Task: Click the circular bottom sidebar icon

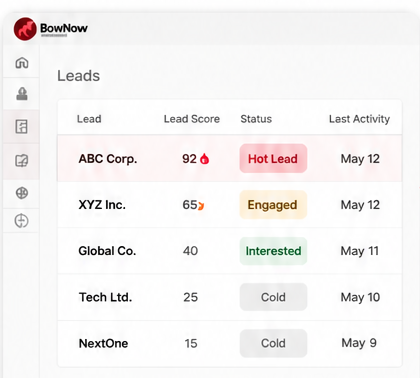Action: click(22, 221)
